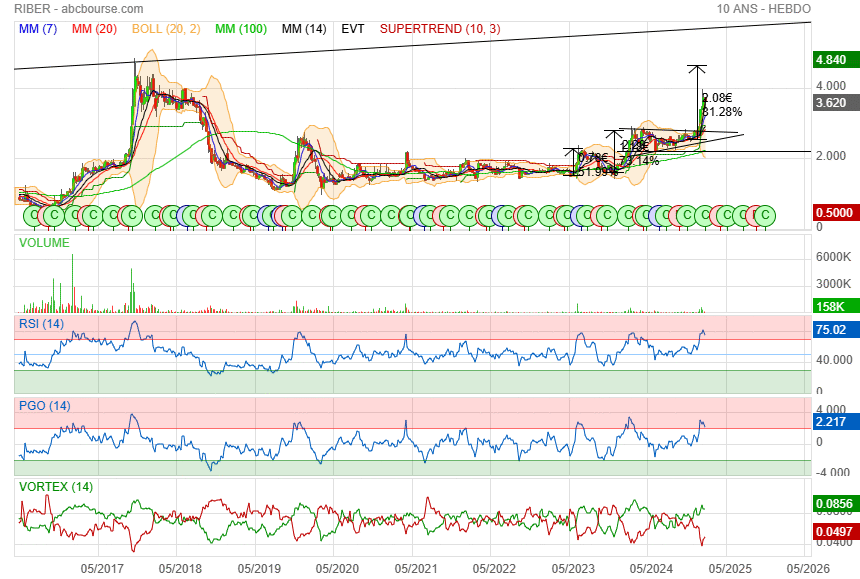860x579 pixels.
Task: Click the gray 3.620 current price tag
Action: point(832,103)
